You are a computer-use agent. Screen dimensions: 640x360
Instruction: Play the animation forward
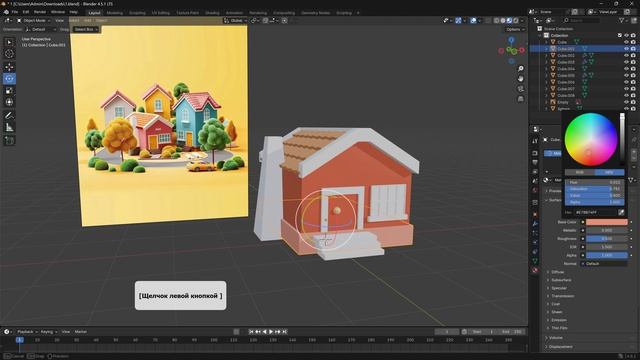271,332
